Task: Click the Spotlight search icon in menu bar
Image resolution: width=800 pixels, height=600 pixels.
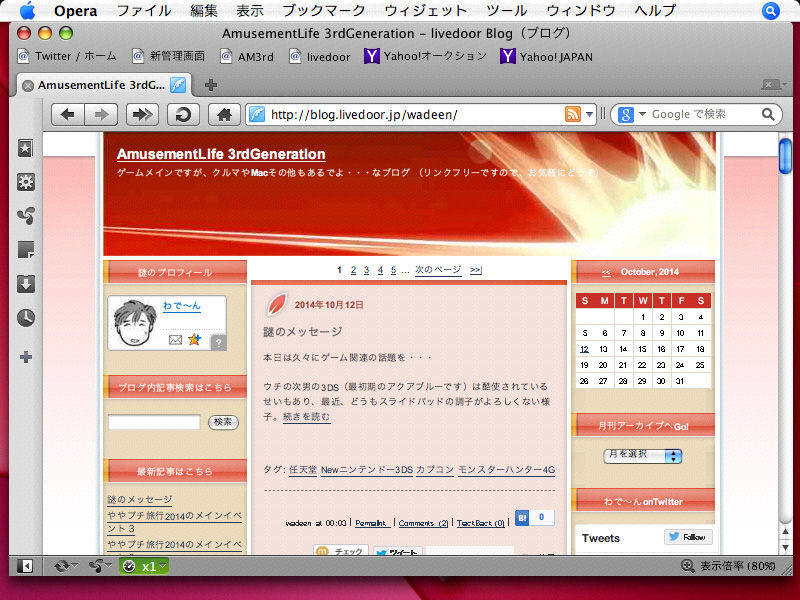Action: coord(771,10)
